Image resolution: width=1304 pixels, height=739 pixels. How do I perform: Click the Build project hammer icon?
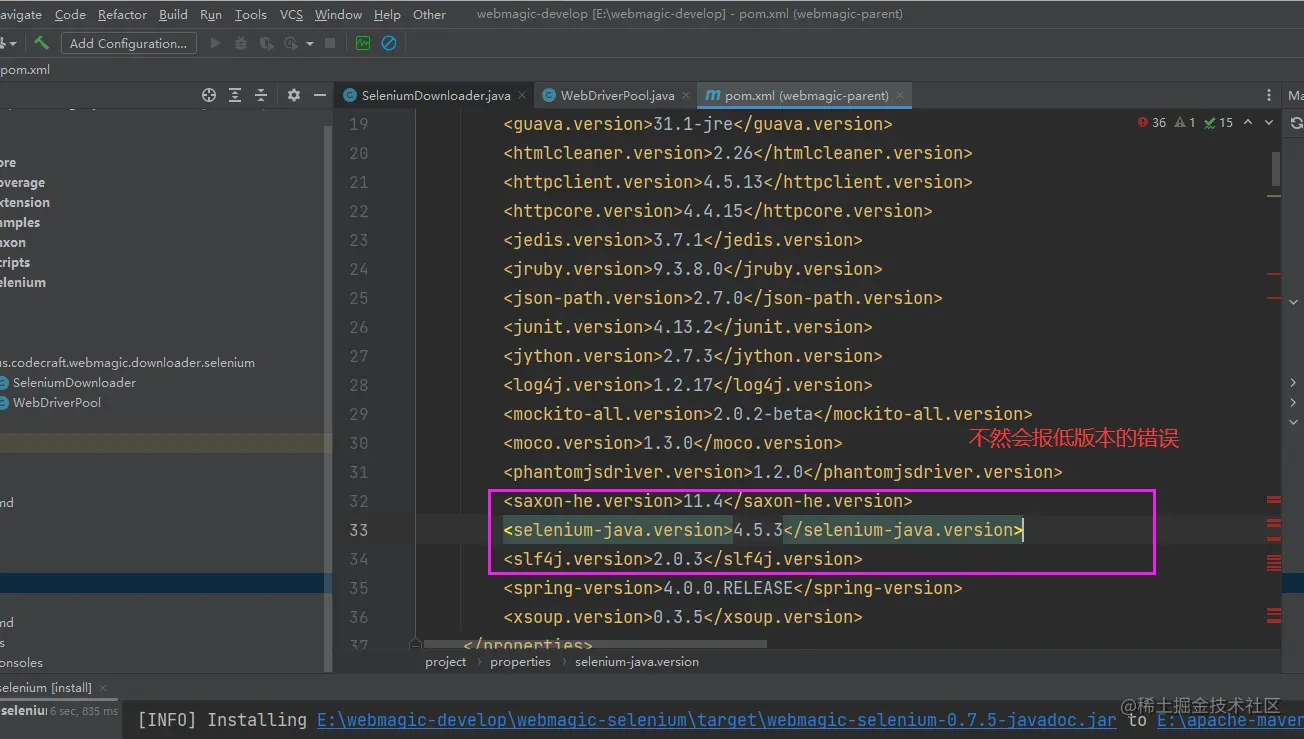(40, 43)
